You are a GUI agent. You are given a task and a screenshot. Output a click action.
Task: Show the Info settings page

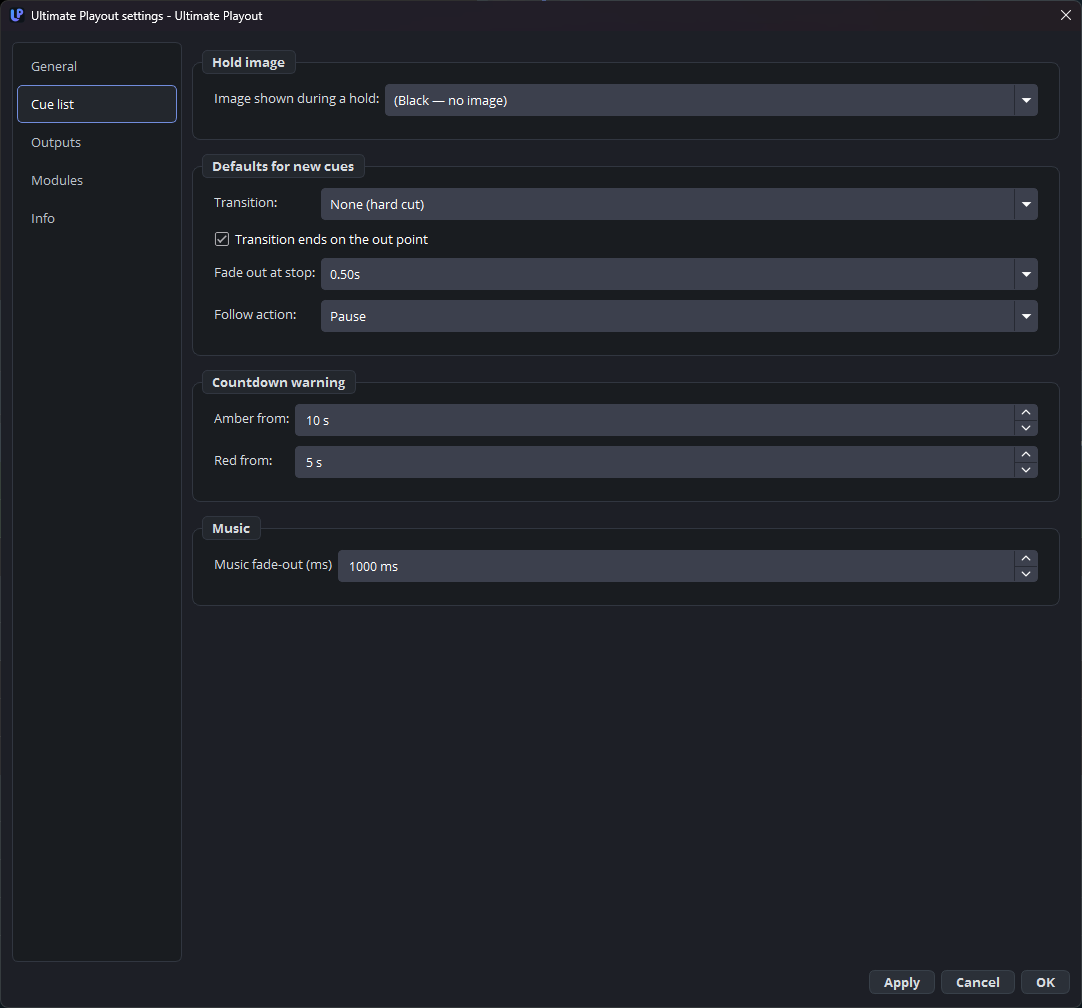pos(97,218)
